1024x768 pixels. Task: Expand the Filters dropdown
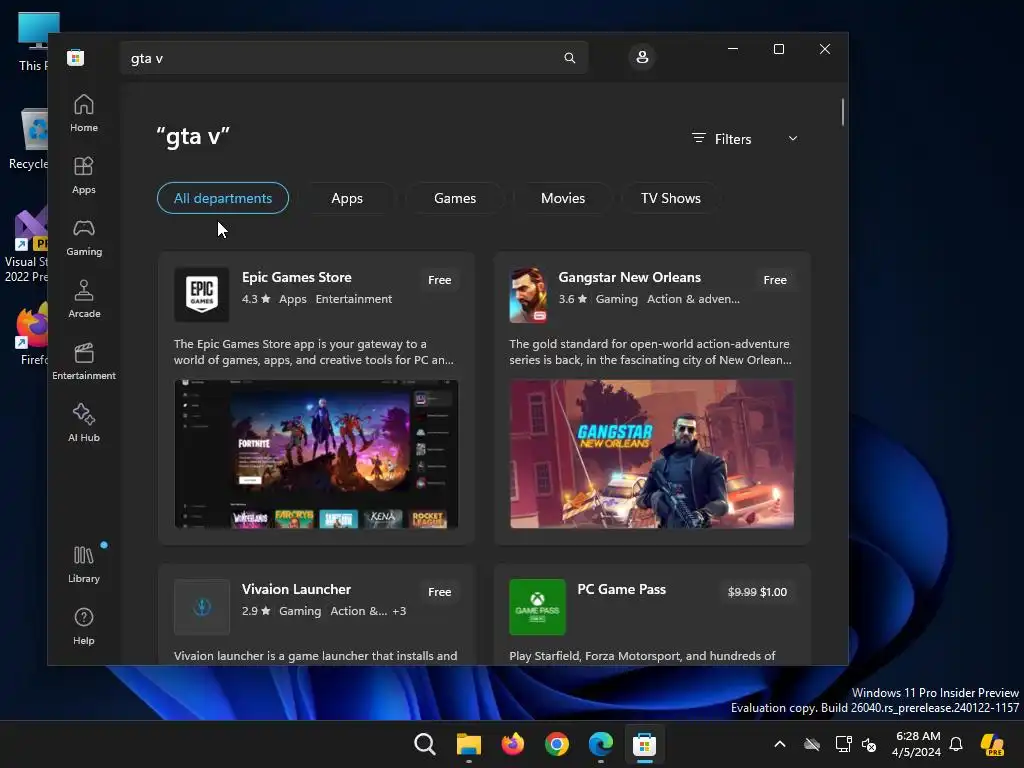pos(744,138)
